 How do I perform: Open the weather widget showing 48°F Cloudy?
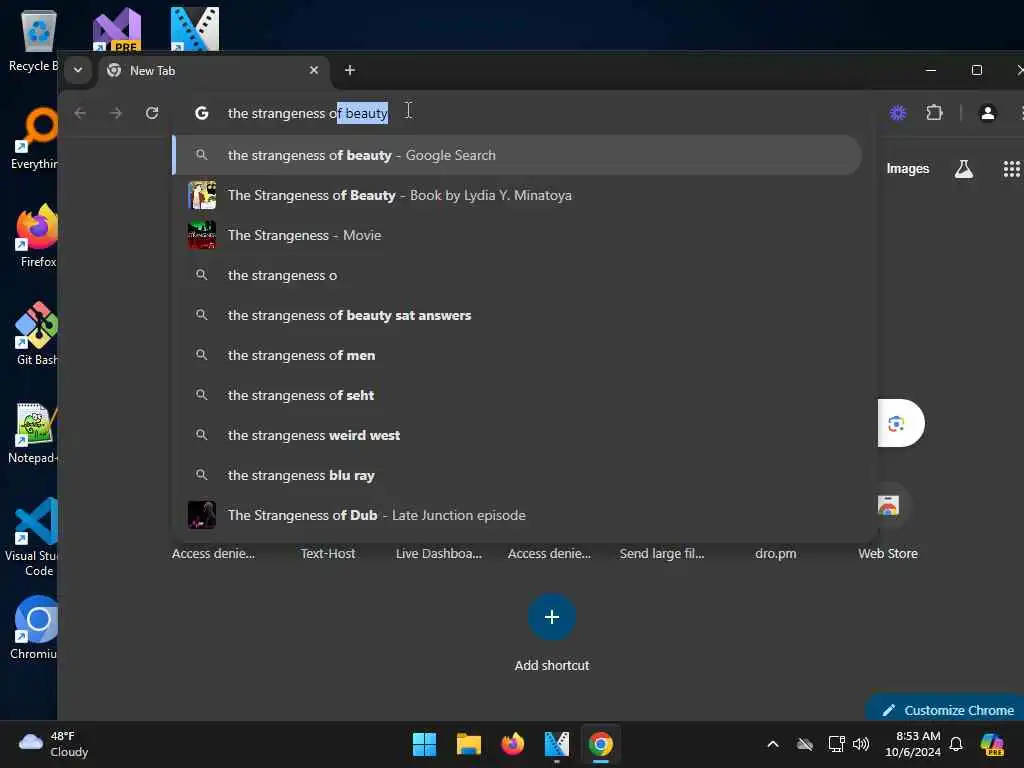[54, 744]
